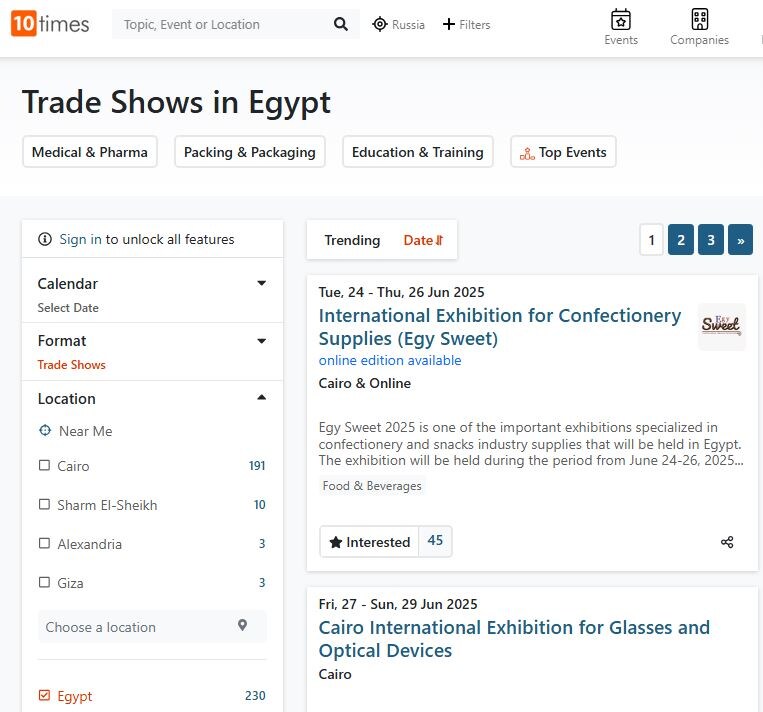Click the Sharm El-Sheikh count 10
This screenshot has height=712, width=763.
[259, 505]
